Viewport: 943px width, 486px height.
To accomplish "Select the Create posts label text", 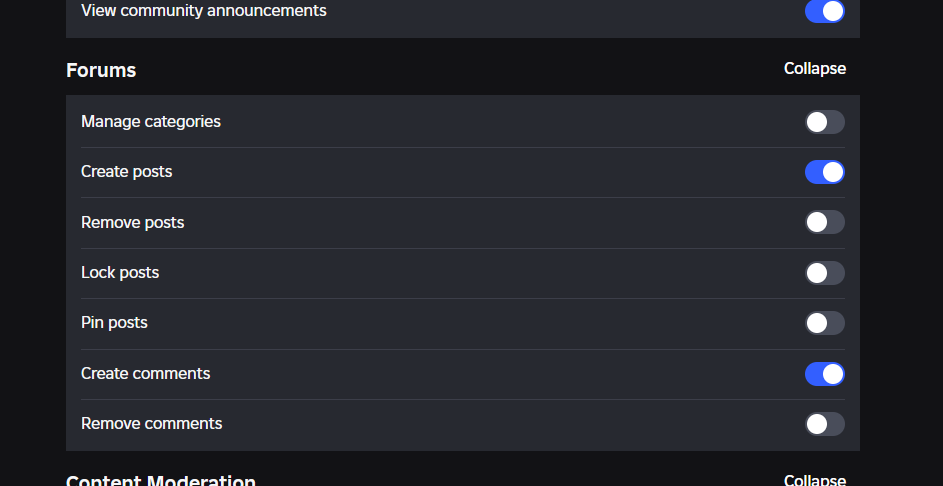I will coord(126,172).
